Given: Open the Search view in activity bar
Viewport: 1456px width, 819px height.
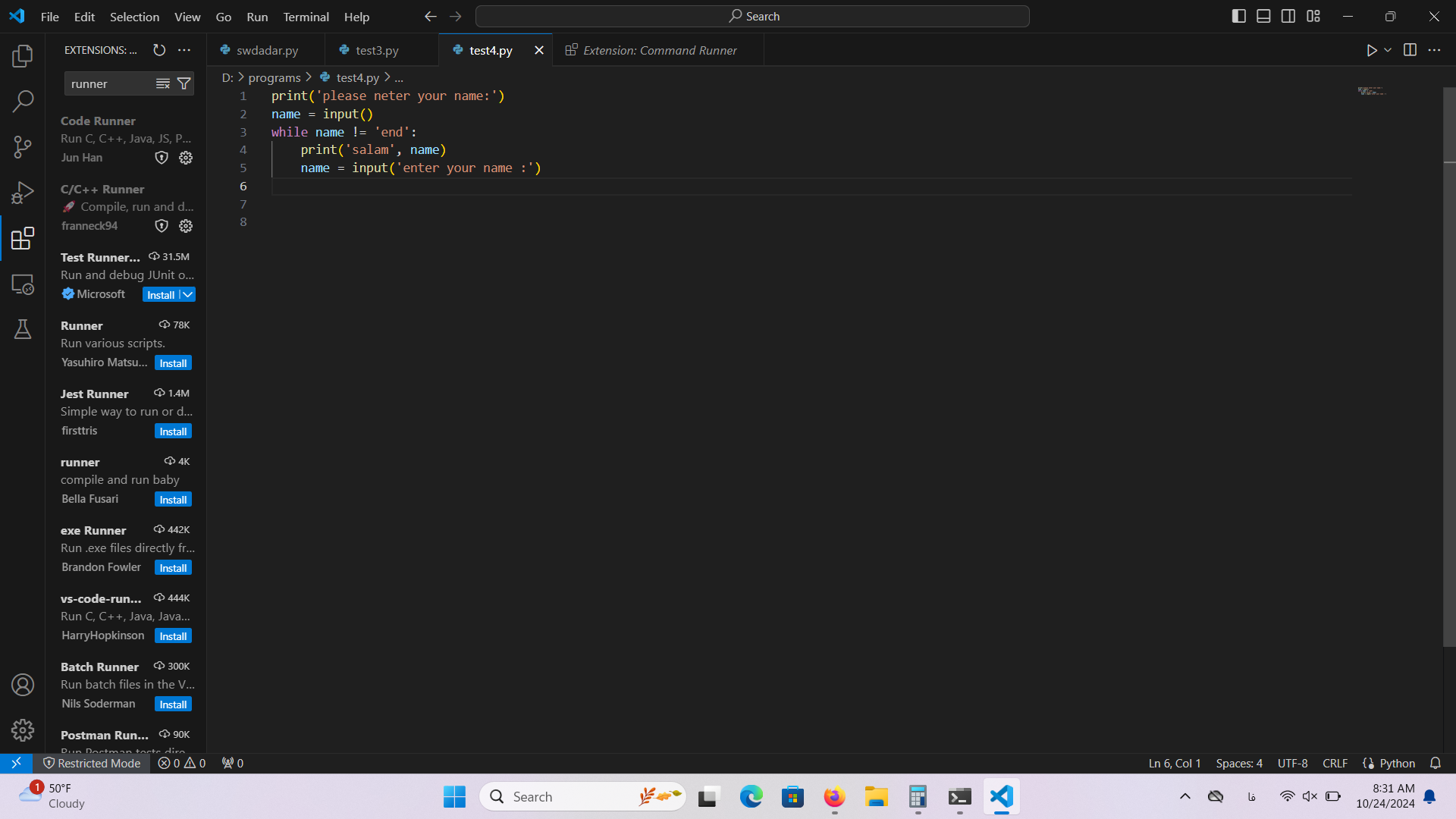Looking at the screenshot, I should coord(23,101).
